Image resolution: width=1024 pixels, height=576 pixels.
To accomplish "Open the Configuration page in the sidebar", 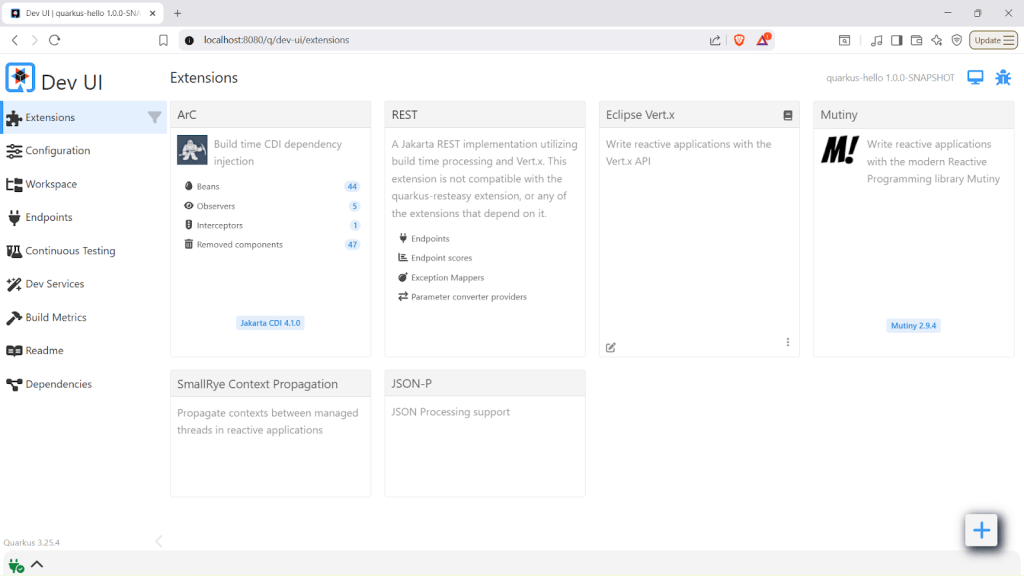I will [x=57, y=151].
